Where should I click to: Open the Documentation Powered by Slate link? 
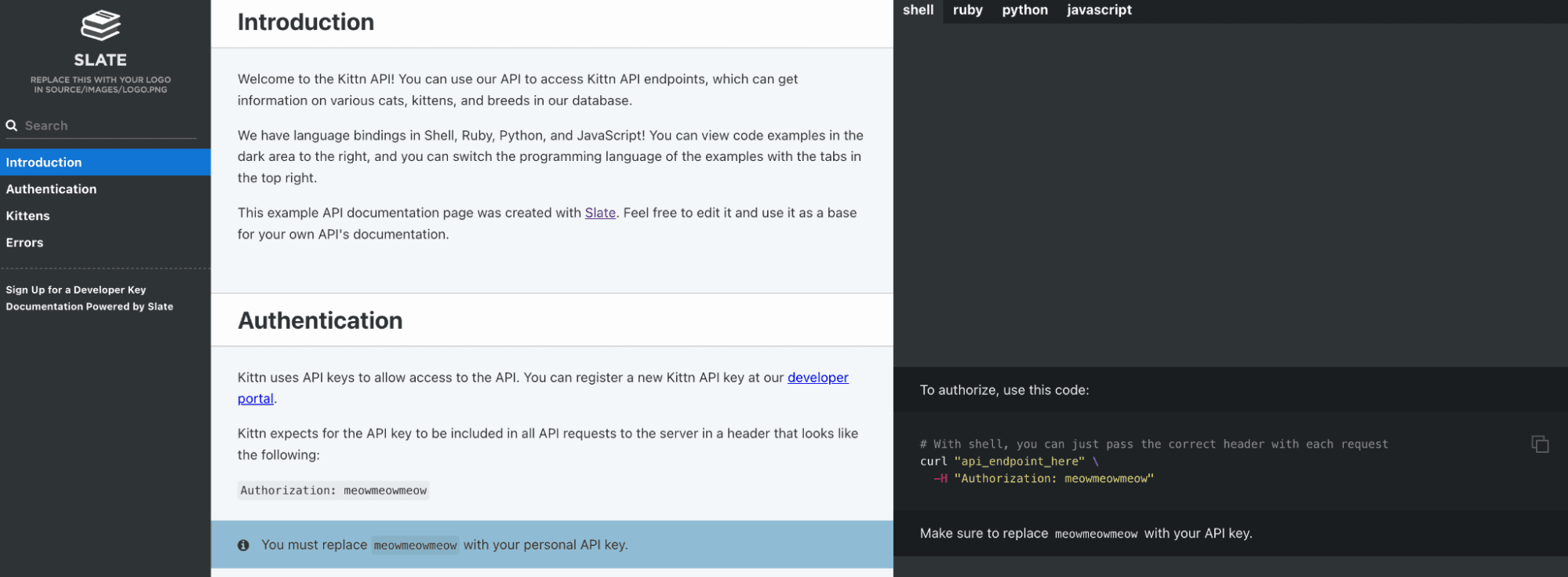coord(89,307)
